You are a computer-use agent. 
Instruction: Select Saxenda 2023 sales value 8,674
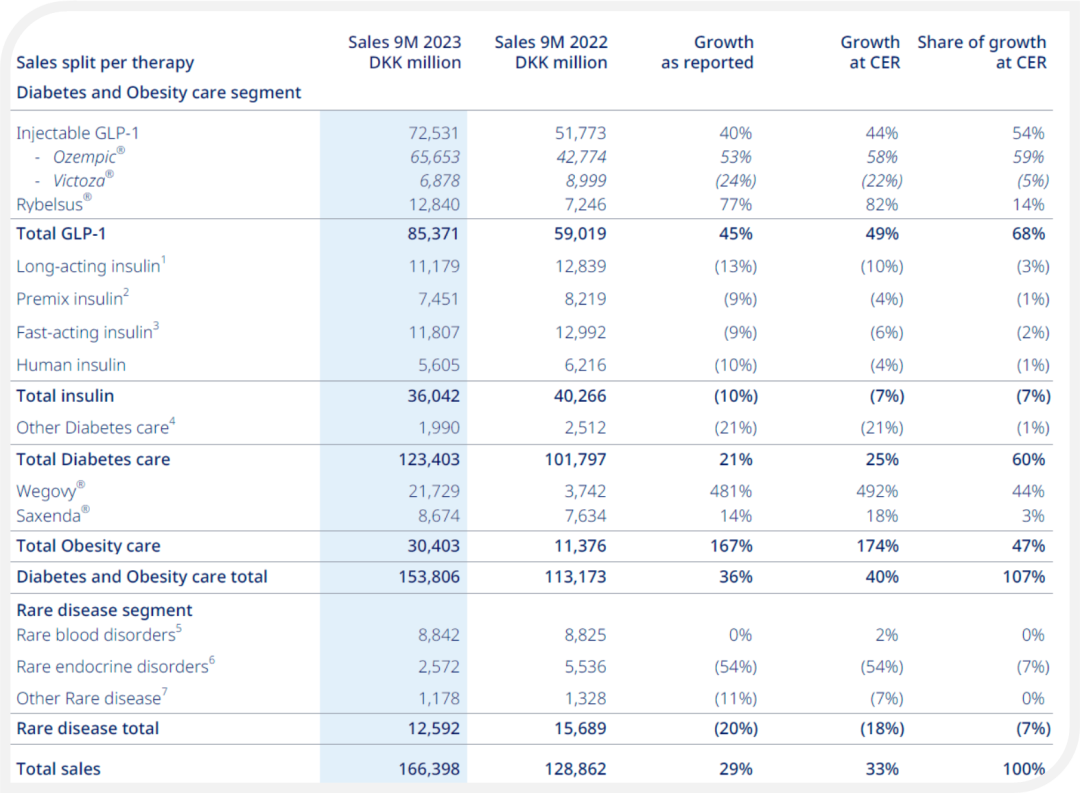click(439, 516)
